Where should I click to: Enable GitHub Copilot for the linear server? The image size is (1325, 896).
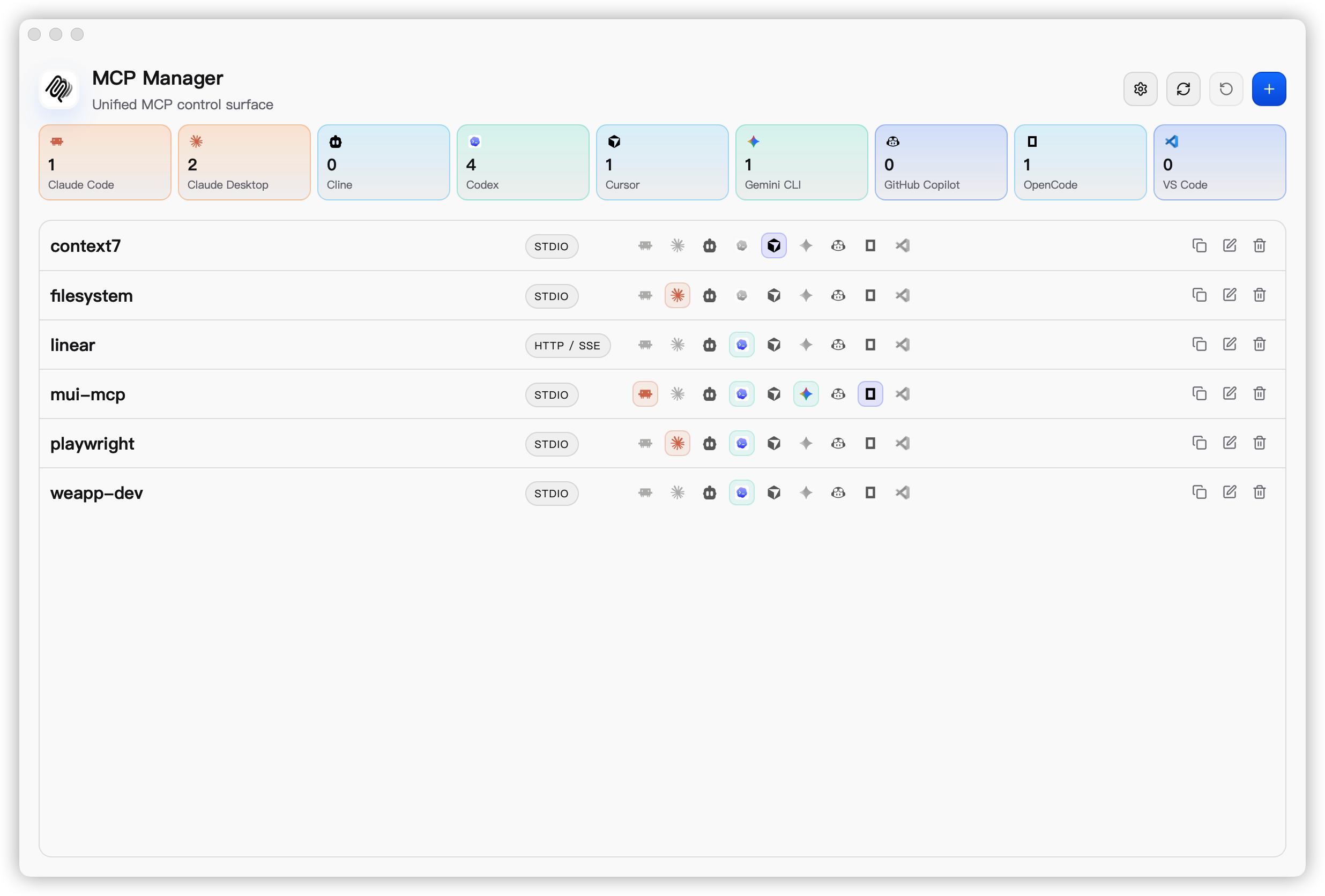(838, 345)
